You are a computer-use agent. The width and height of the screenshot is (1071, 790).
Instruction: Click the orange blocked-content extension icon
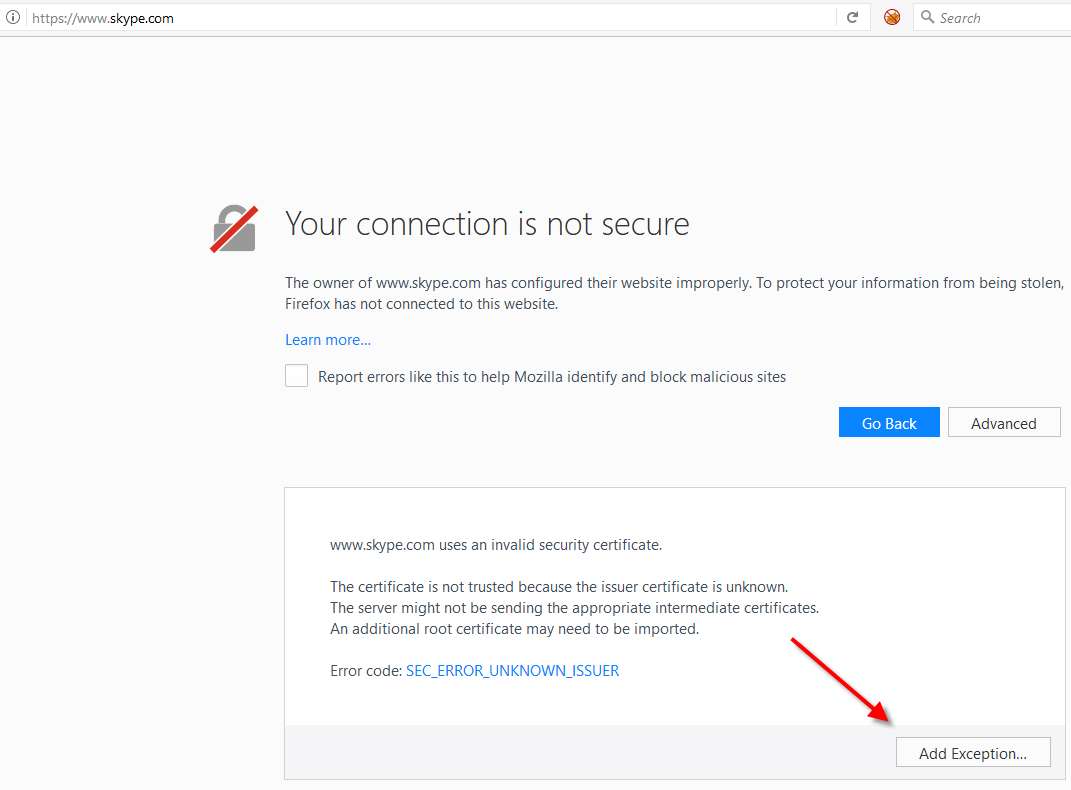point(892,18)
